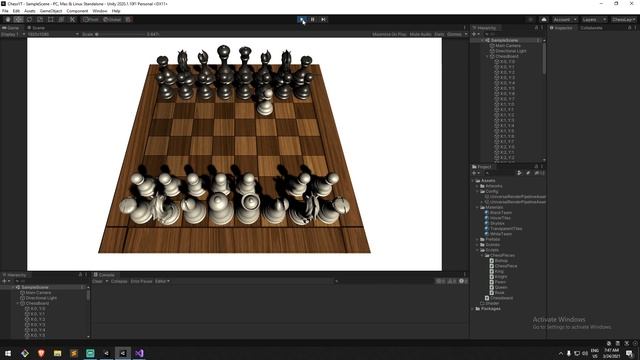
Task: Open the game resolution dropdown
Action: (x=53, y=34)
